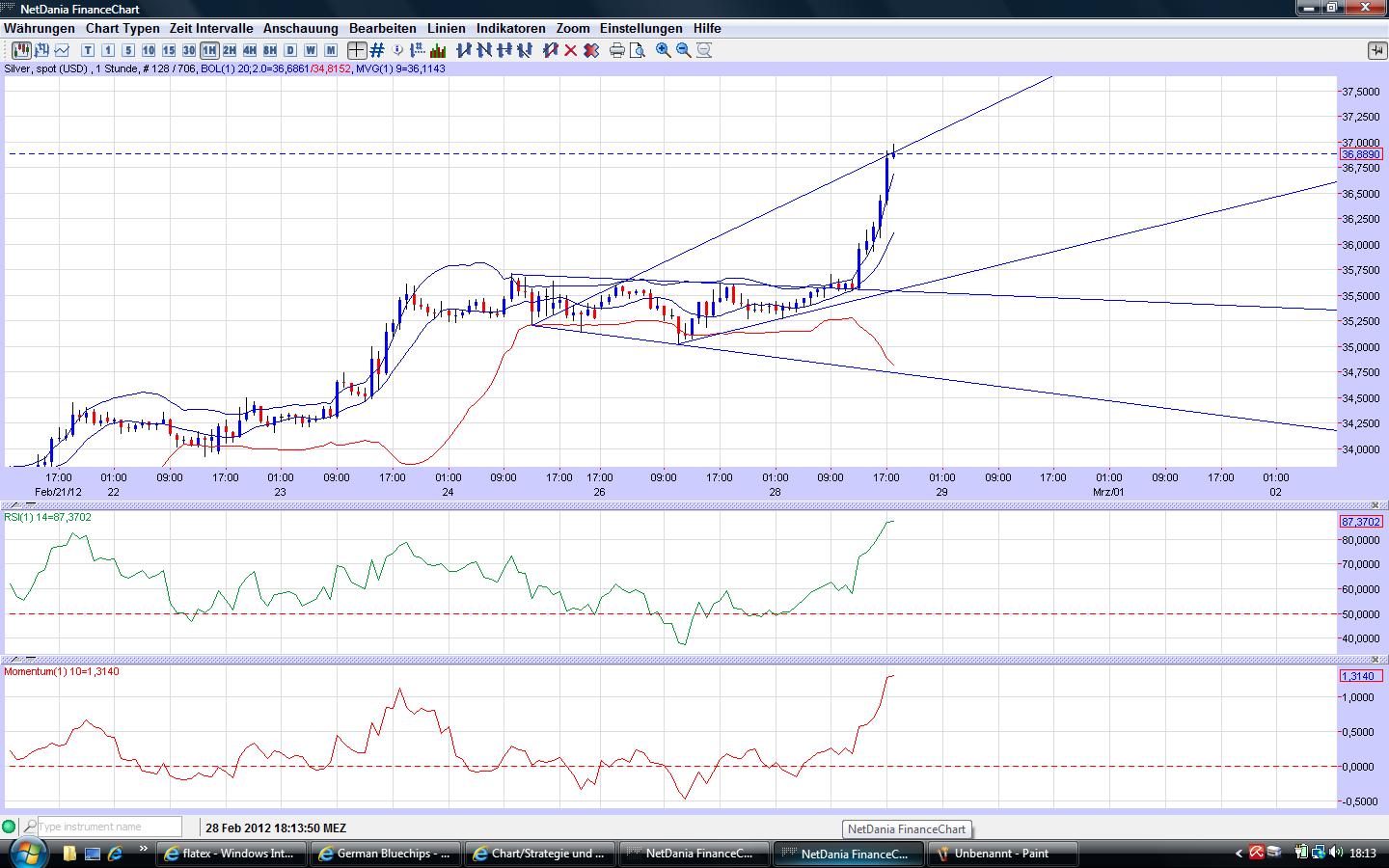The image size is (1389, 868).
Task: Select the 4H interval button
Action: point(250,50)
